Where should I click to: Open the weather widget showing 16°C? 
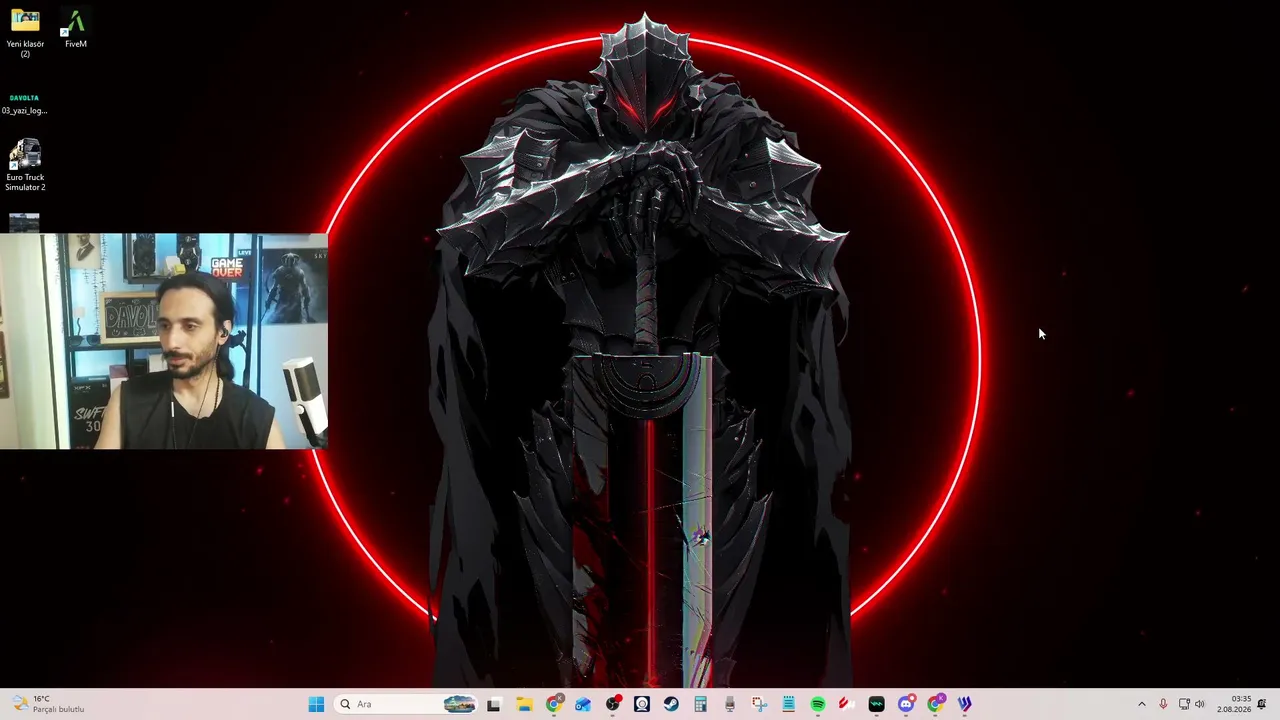click(47, 704)
